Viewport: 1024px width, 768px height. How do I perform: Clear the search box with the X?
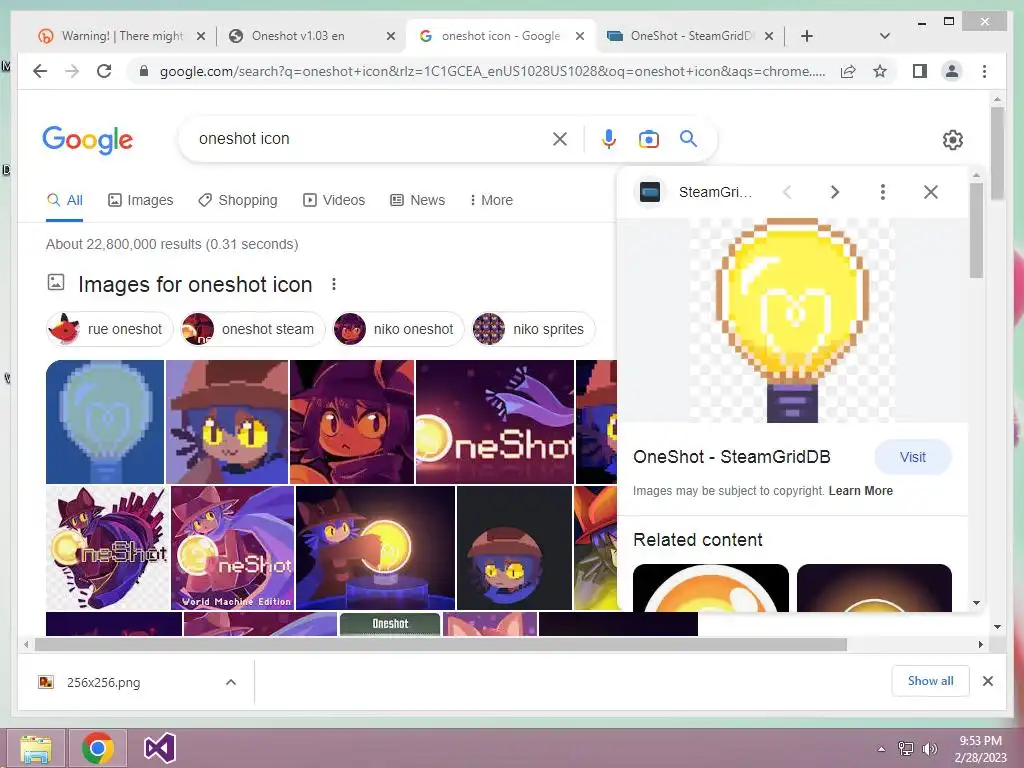(x=560, y=139)
